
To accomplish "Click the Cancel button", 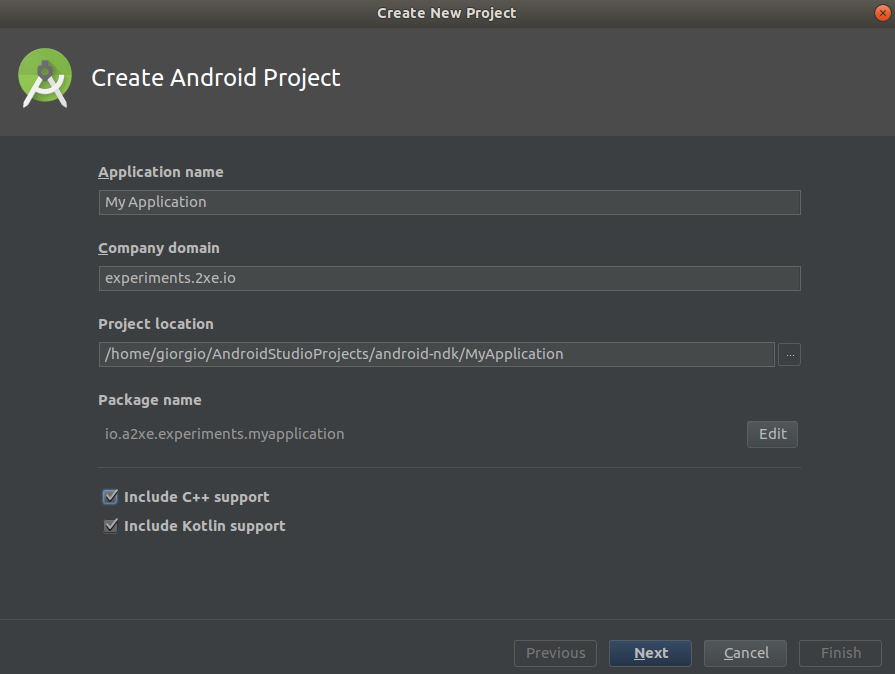I will (745, 653).
